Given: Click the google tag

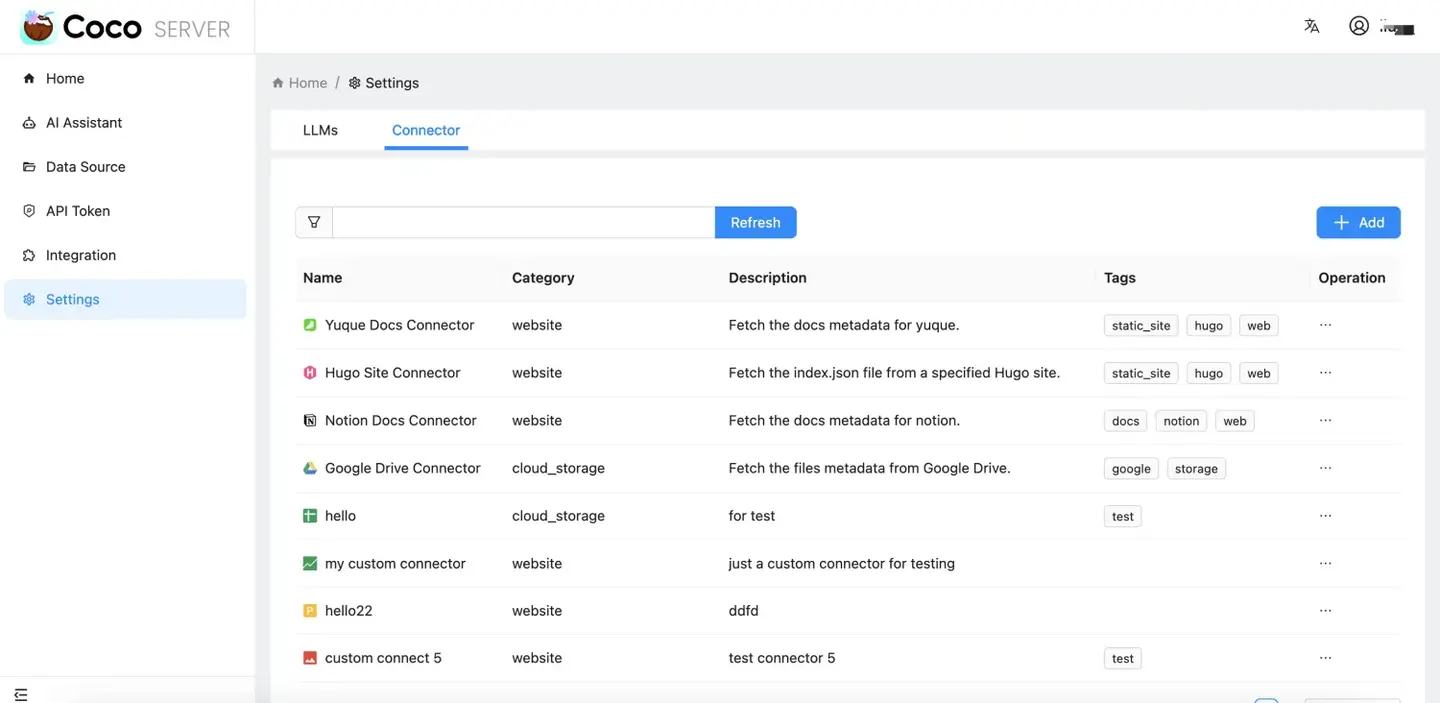Looking at the screenshot, I should [x=1131, y=469].
